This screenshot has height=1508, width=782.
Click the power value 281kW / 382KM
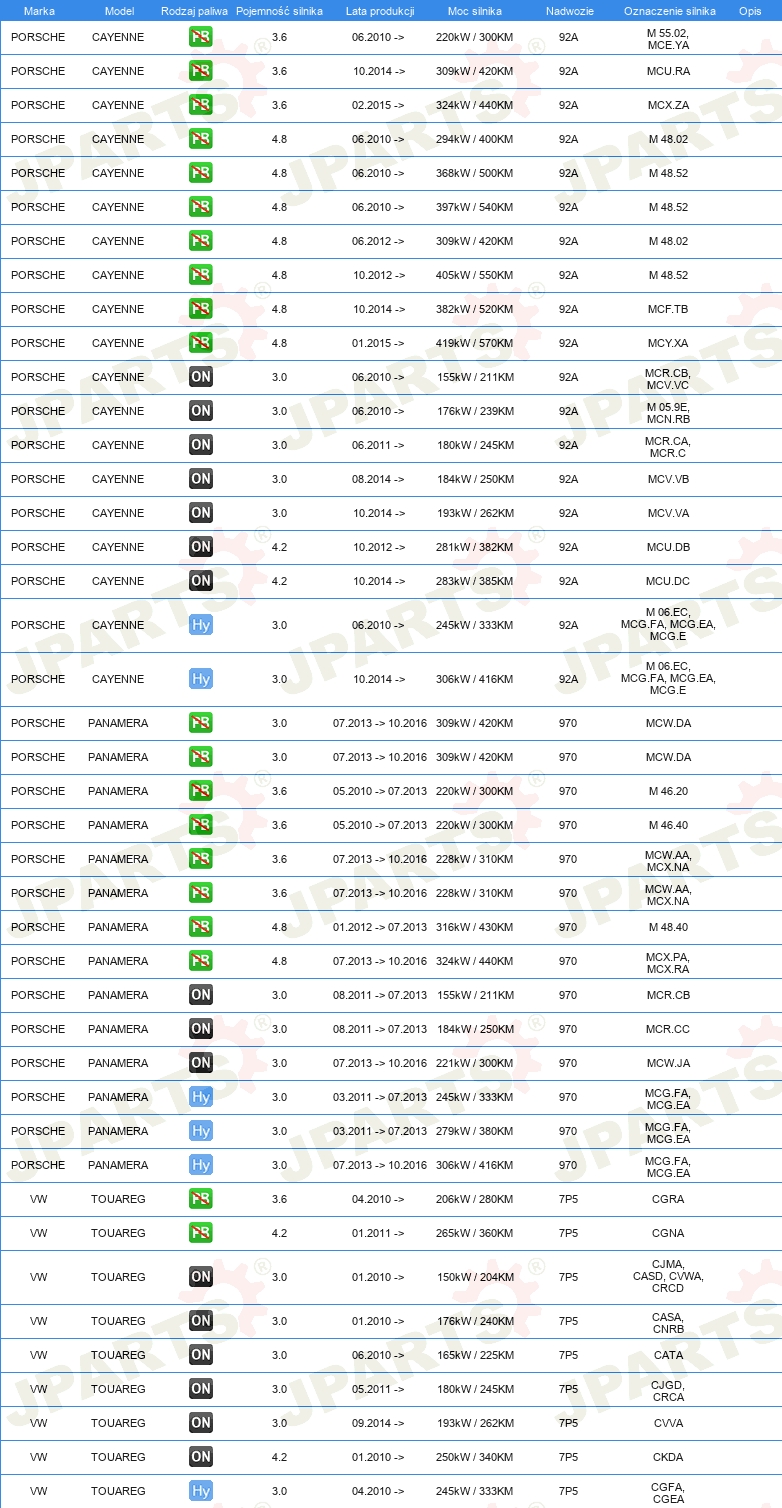click(475, 547)
